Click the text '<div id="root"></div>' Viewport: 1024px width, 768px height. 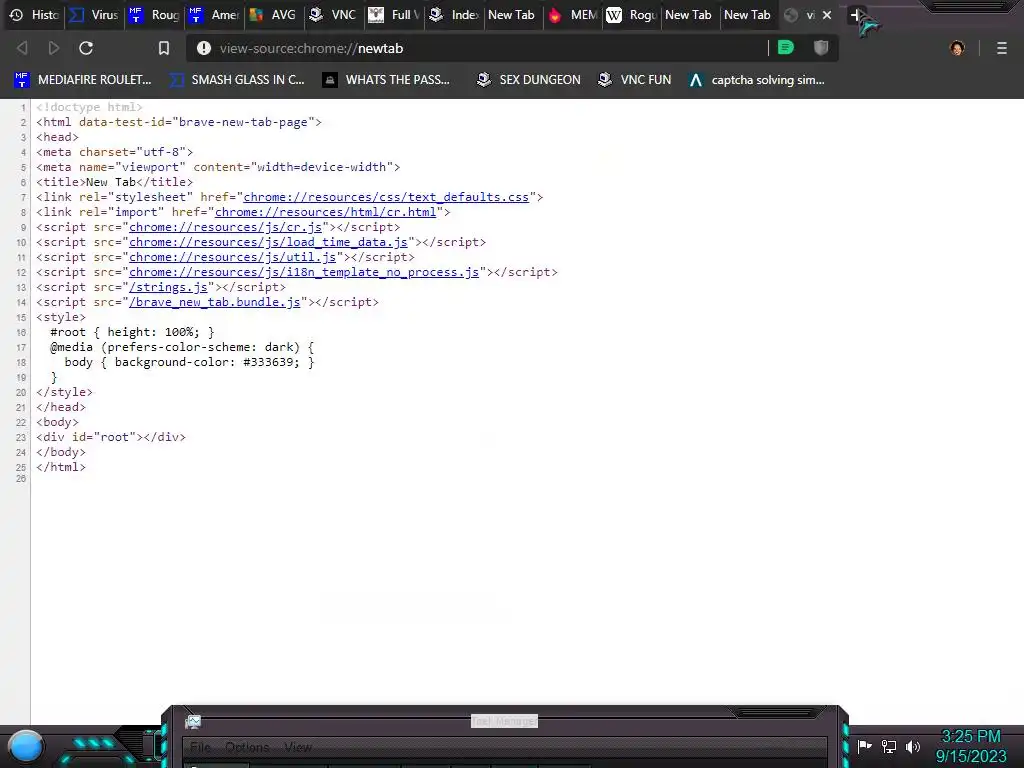(111, 438)
